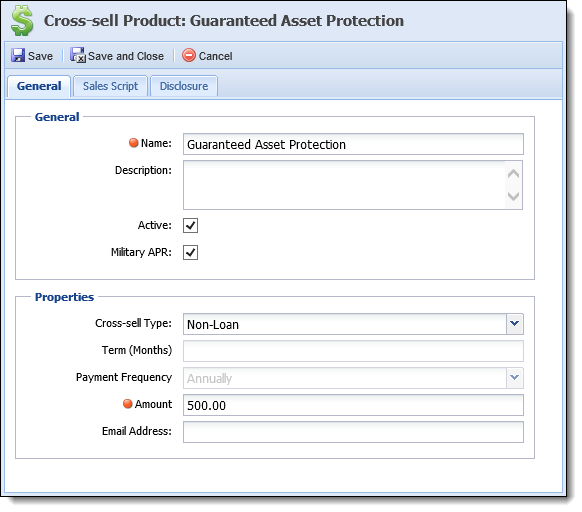Toggle the Military APR checkbox
Screen dimensions: 582x512
(x=190, y=252)
